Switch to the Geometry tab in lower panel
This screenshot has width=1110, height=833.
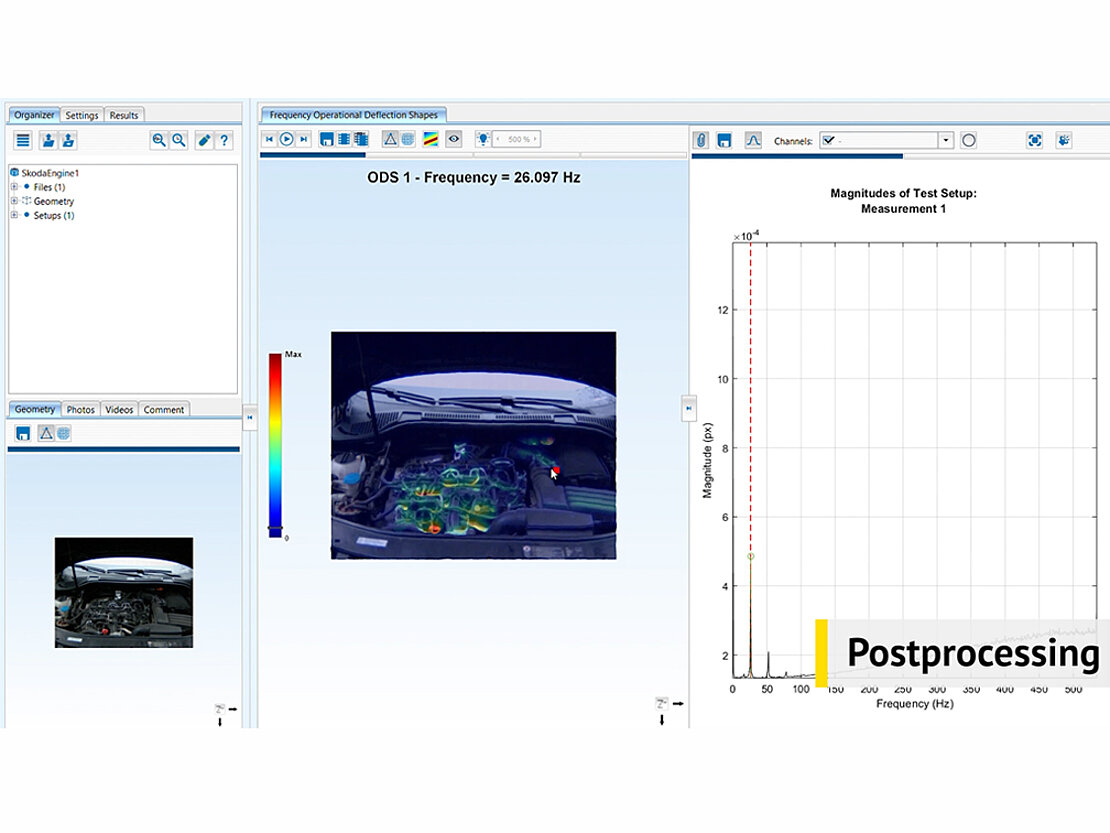pos(35,409)
